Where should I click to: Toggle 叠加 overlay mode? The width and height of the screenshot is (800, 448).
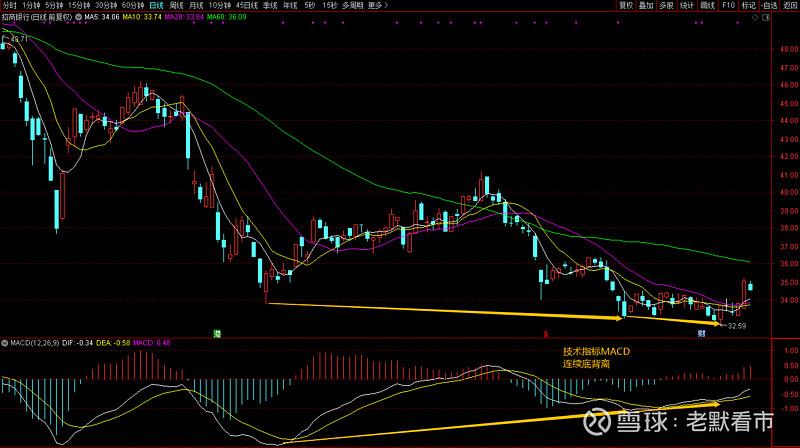(647, 5)
